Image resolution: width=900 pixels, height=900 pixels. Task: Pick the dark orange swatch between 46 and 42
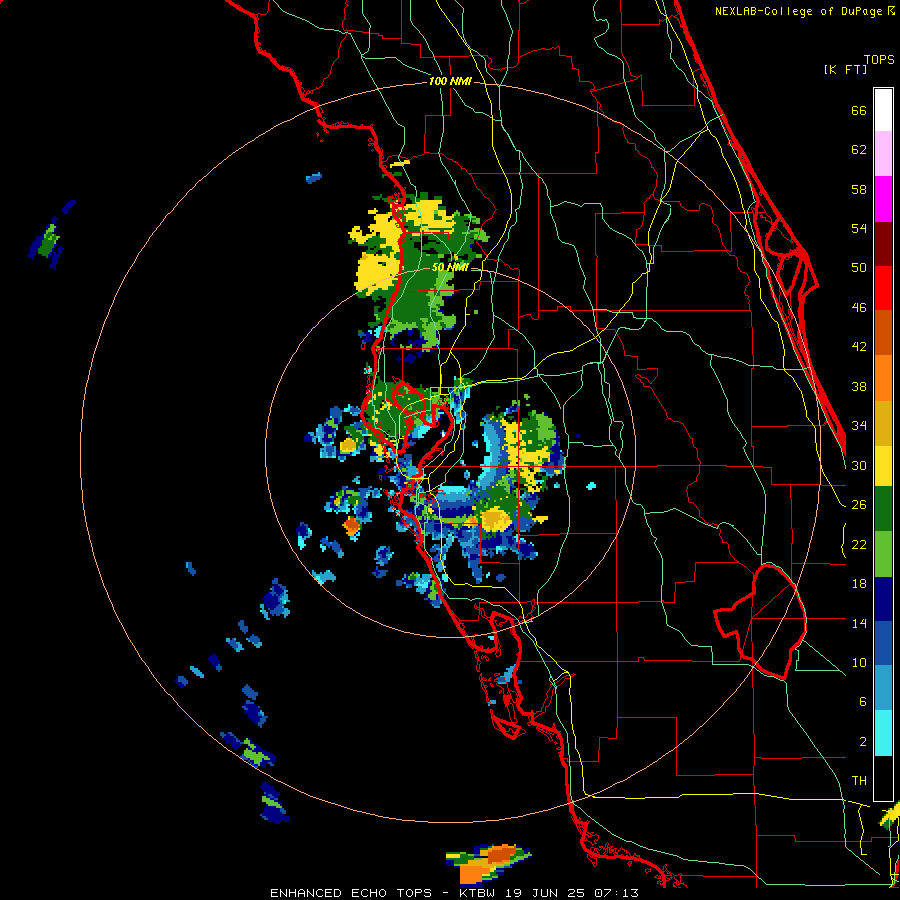click(883, 332)
